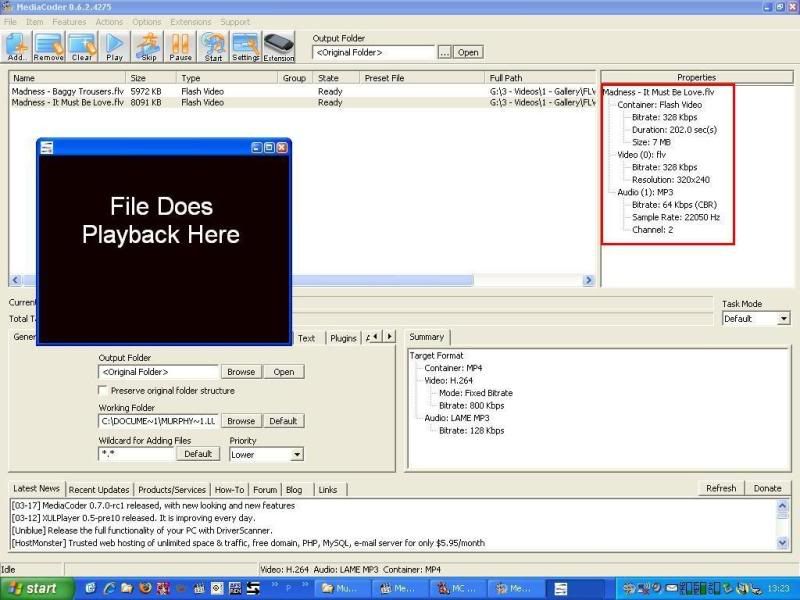Viewport: 800px width, 600px height.
Task: Click the file list scroll right arrow
Action: click(x=589, y=280)
